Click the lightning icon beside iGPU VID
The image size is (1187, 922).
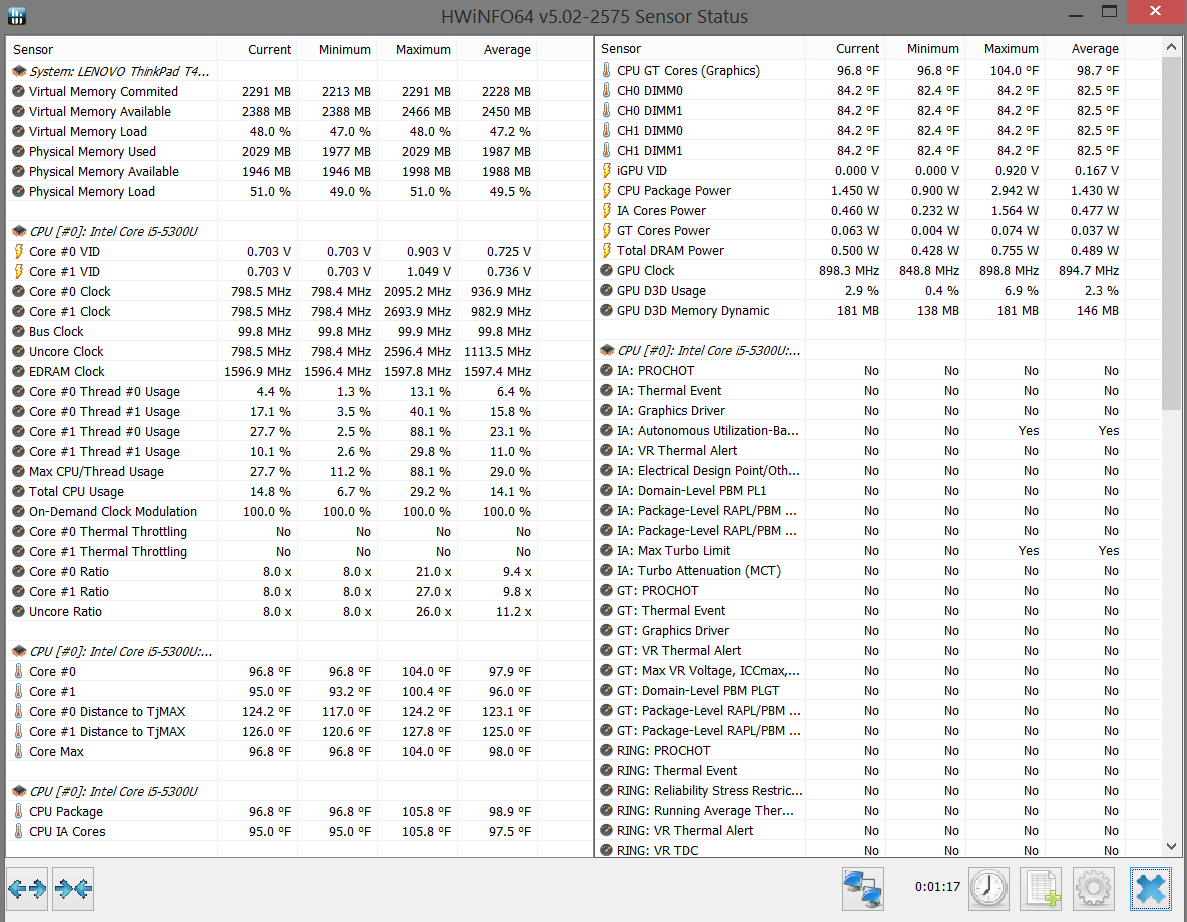[x=606, y=170]
